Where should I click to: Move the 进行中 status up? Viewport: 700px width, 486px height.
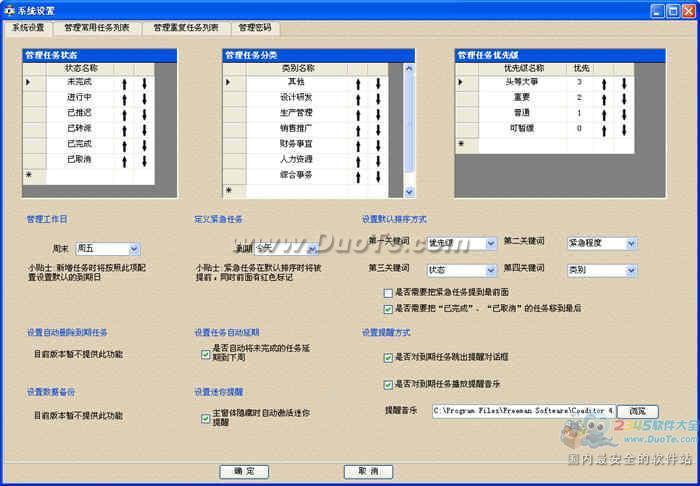pyautogui.click(x=126, y=98)
